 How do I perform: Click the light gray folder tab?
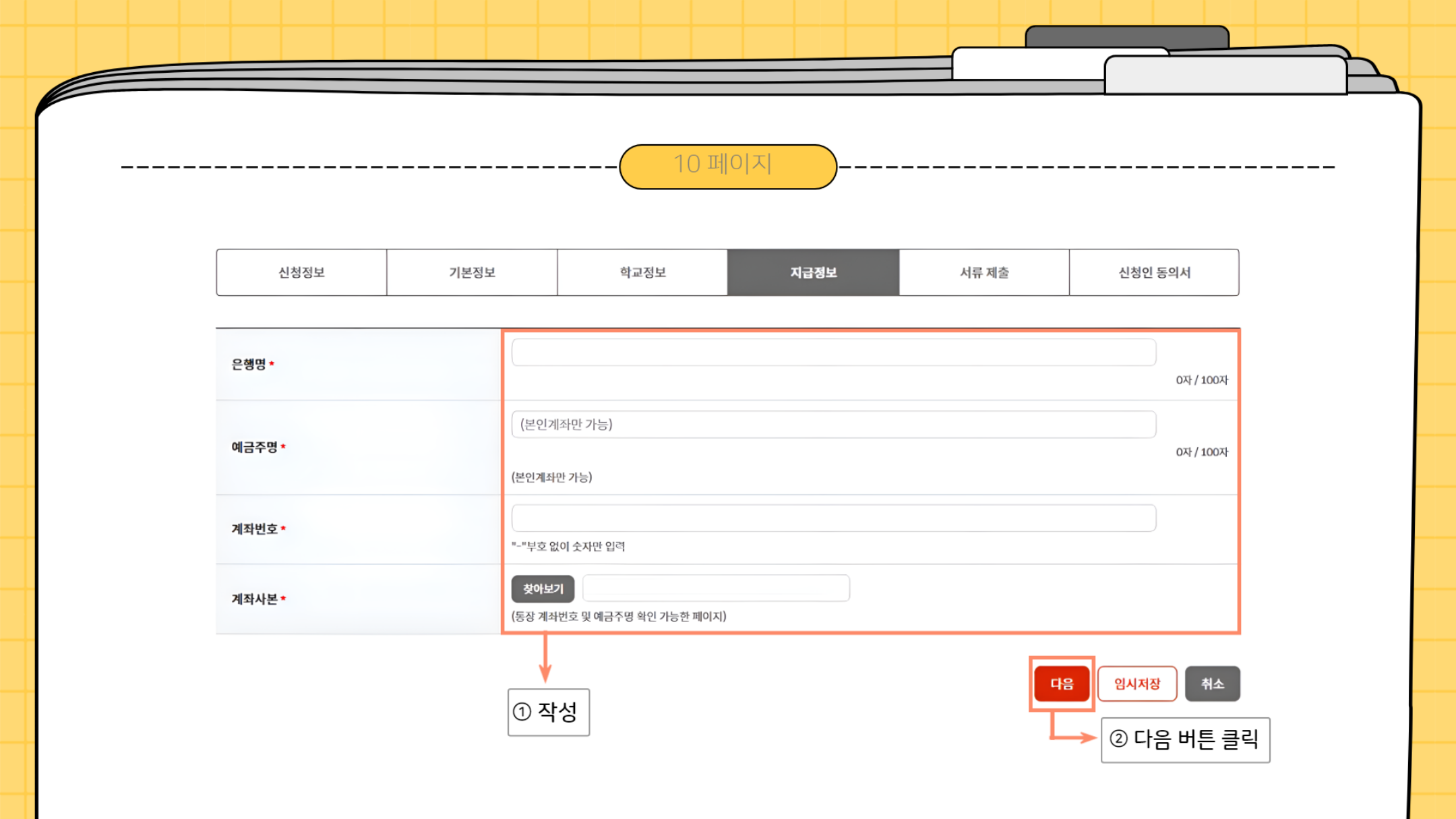[1224, 75]
